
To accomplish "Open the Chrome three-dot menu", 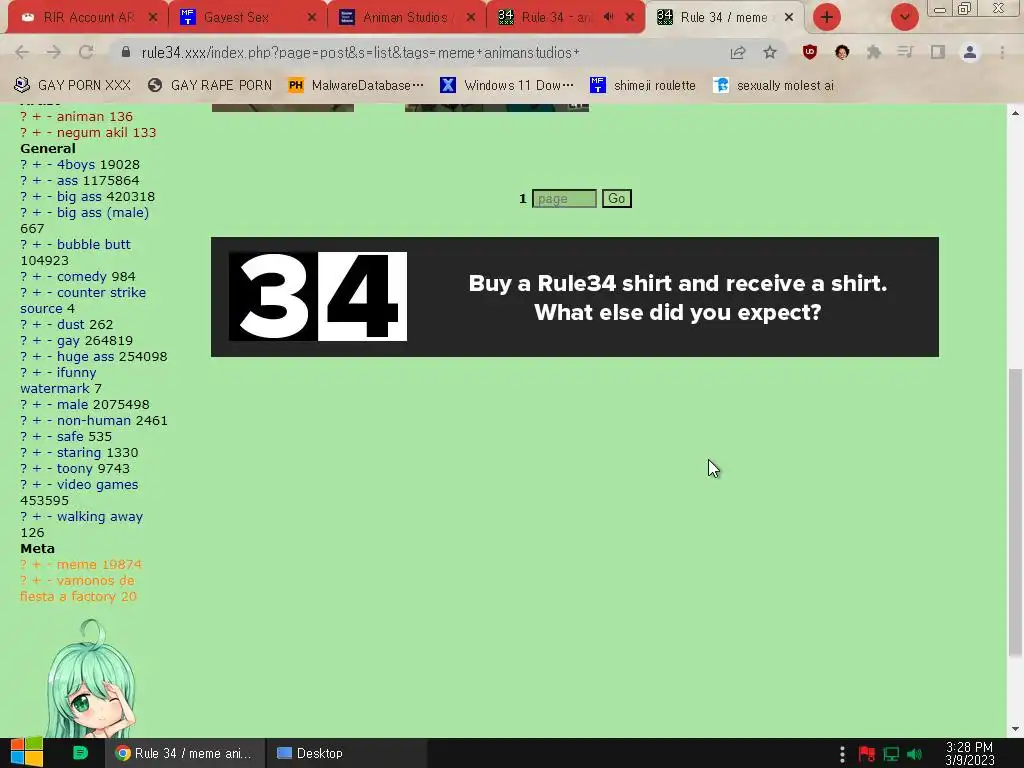I will 1002,52.
